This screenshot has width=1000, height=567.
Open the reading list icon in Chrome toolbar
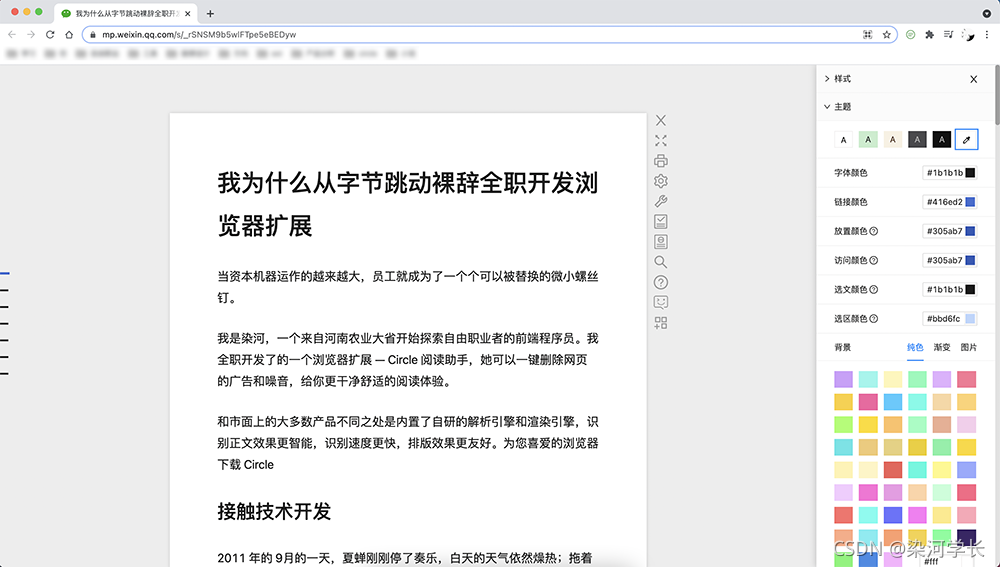(x=948, y=34)
